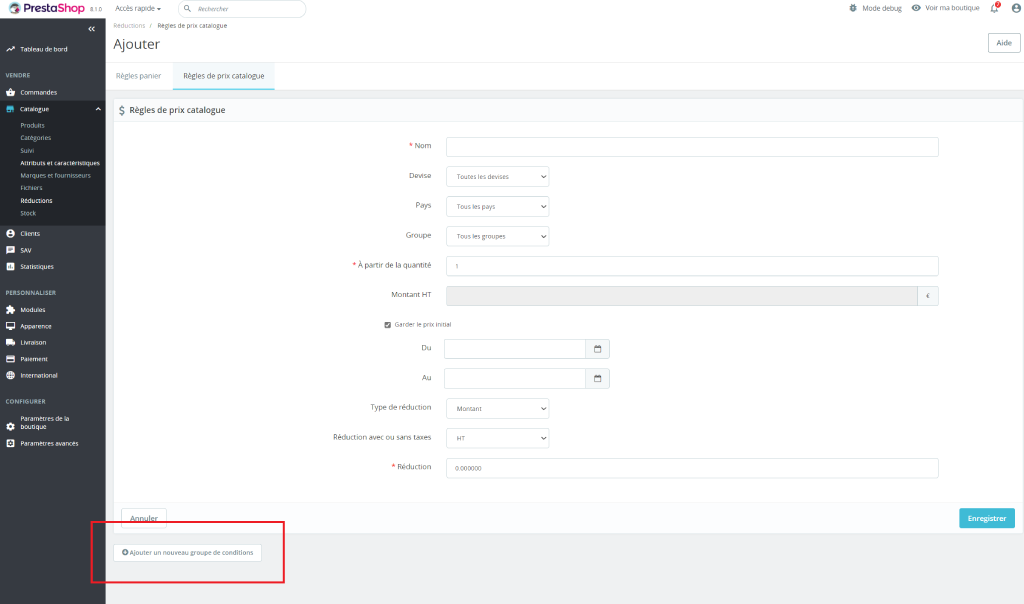This screenshot has height=604, width=1024.
Task: Click the Enregistrer button
Action: click(987, 518)
